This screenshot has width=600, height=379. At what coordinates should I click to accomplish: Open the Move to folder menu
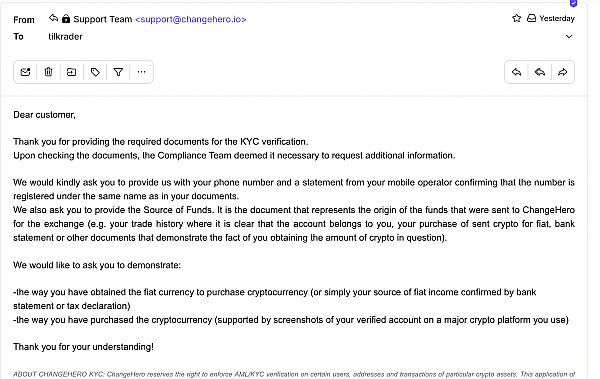tap(72, 72)
